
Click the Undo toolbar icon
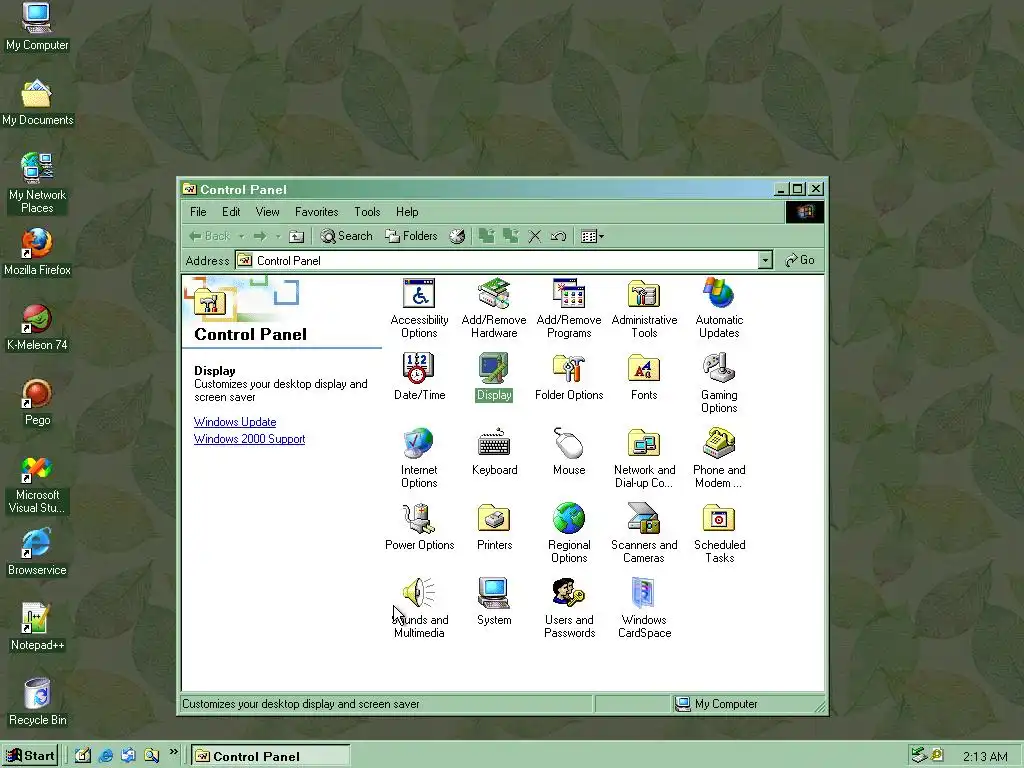point(558,236)
